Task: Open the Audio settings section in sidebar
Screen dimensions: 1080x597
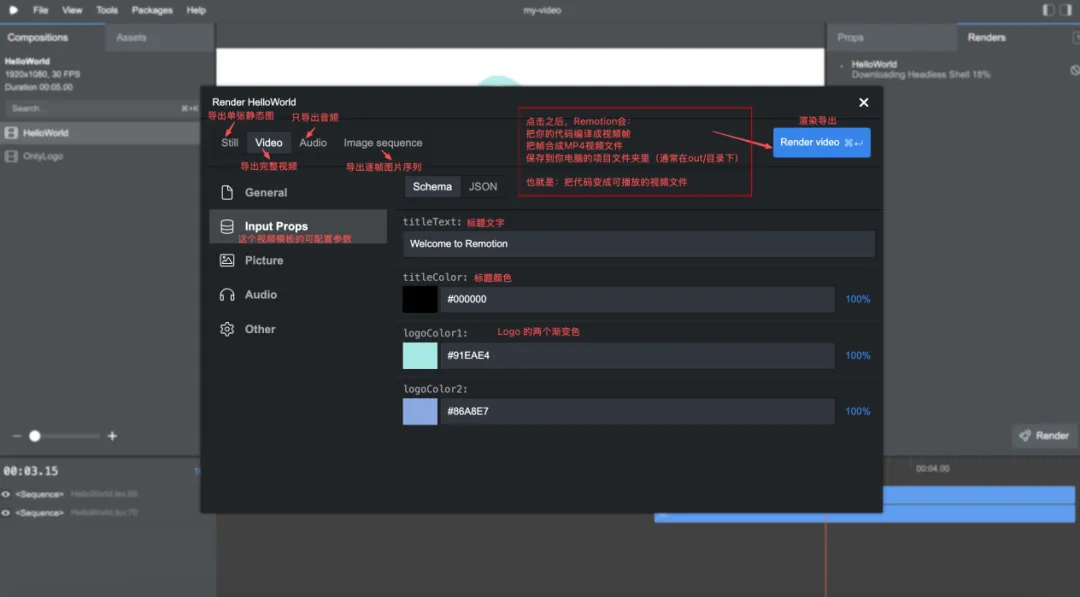Action: pyautogui.click(x=298, y=295)
